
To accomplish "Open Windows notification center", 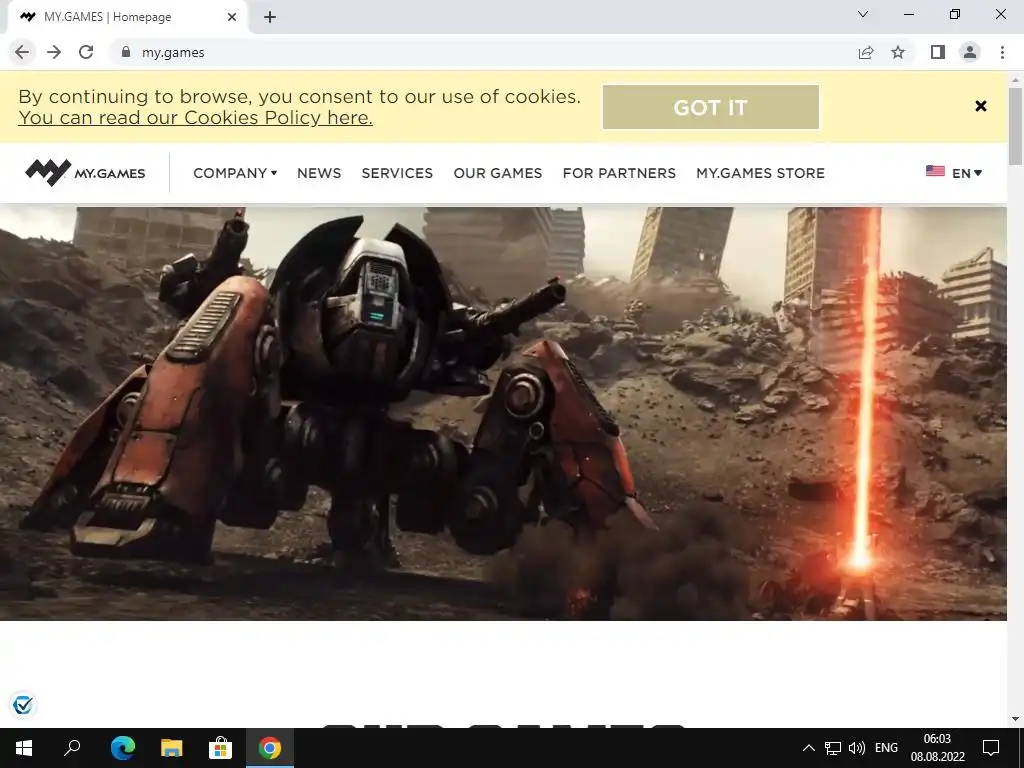I will tap(991, 748).
